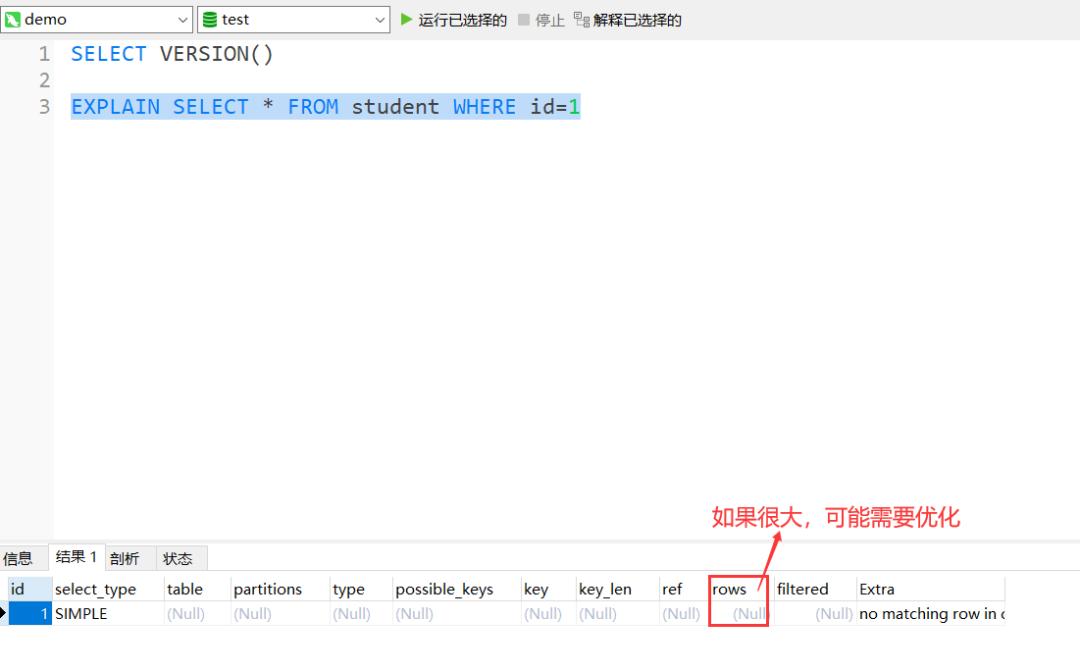Click the 'no matching row' Extra cell
This screenshot has width=1080, height=671.
coord(931,613)
